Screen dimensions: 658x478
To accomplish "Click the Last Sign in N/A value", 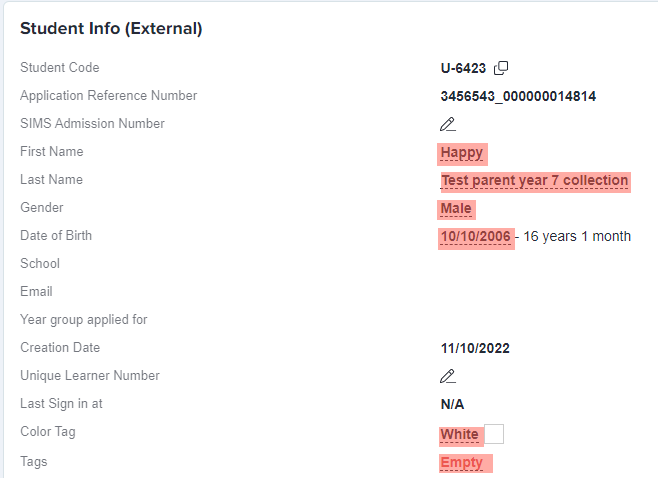I will pyautogui.click(x=452, y=405).
